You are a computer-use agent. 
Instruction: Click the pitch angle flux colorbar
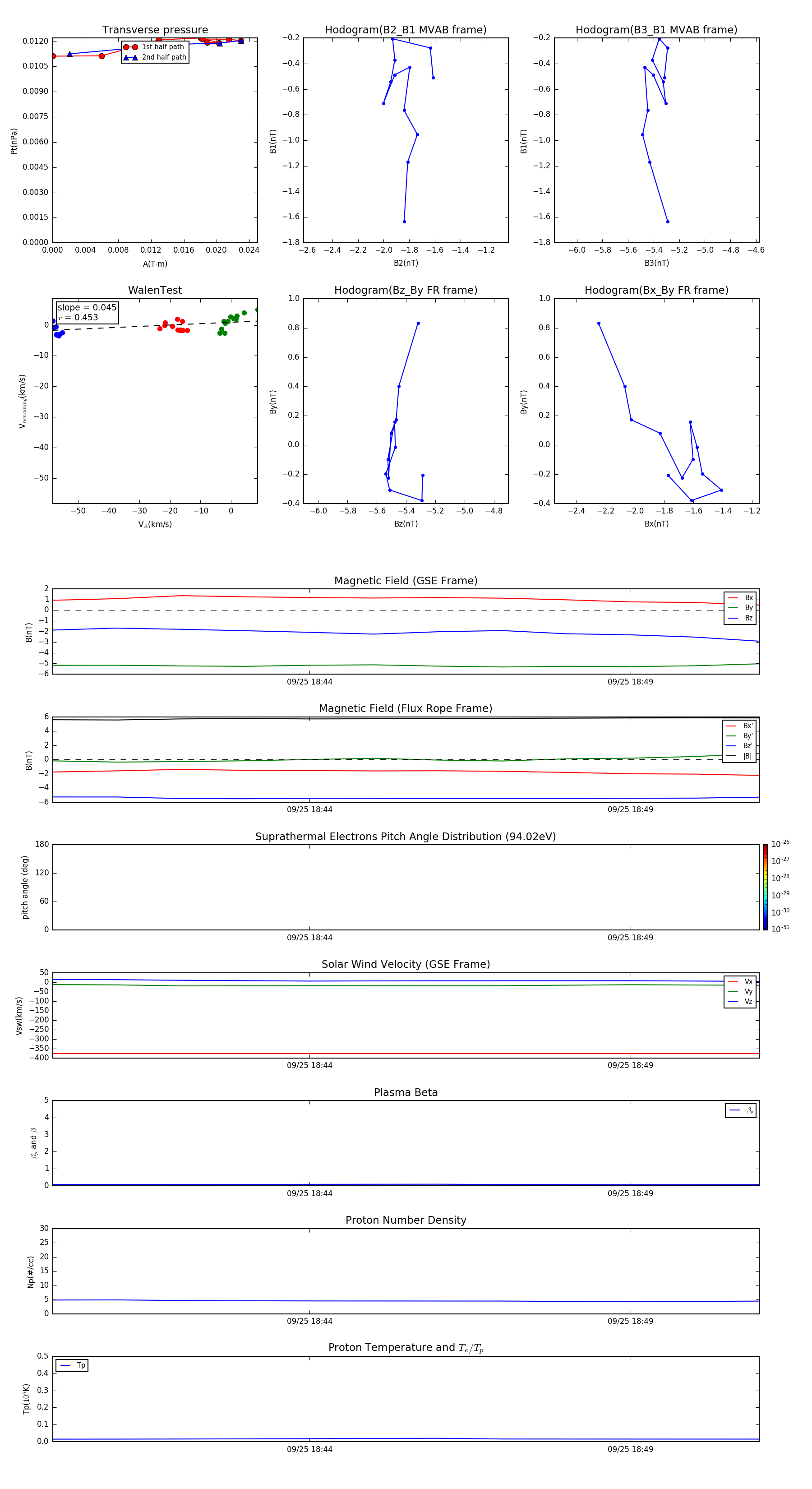pyautogui.click(x=765, y=887)
